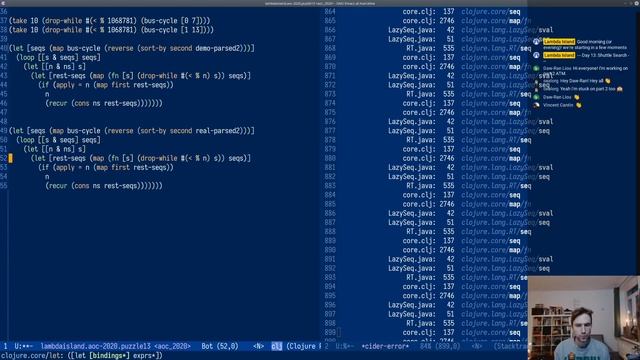Click line 37 '(take 10 (drop-while' with bus-cycle [0 7]

[x=109, y=20]
